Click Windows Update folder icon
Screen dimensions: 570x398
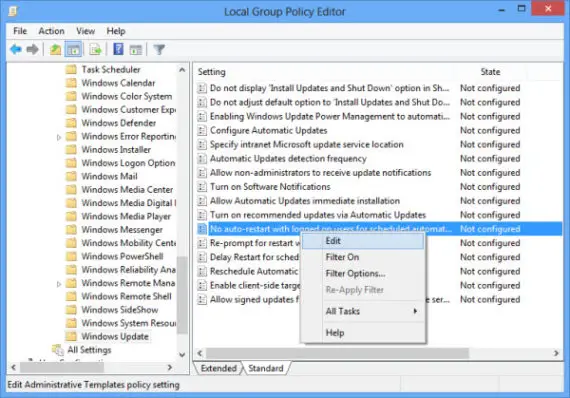coord(71,336)
